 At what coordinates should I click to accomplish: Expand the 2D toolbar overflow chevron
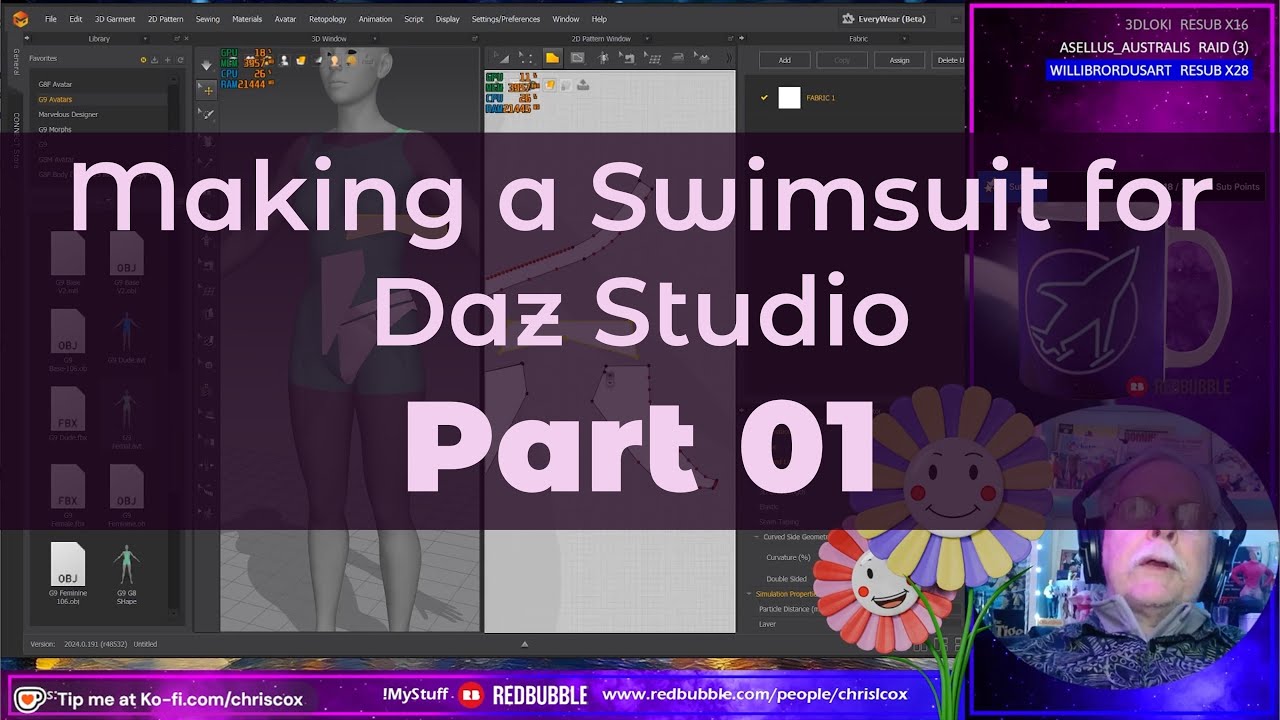728,58
